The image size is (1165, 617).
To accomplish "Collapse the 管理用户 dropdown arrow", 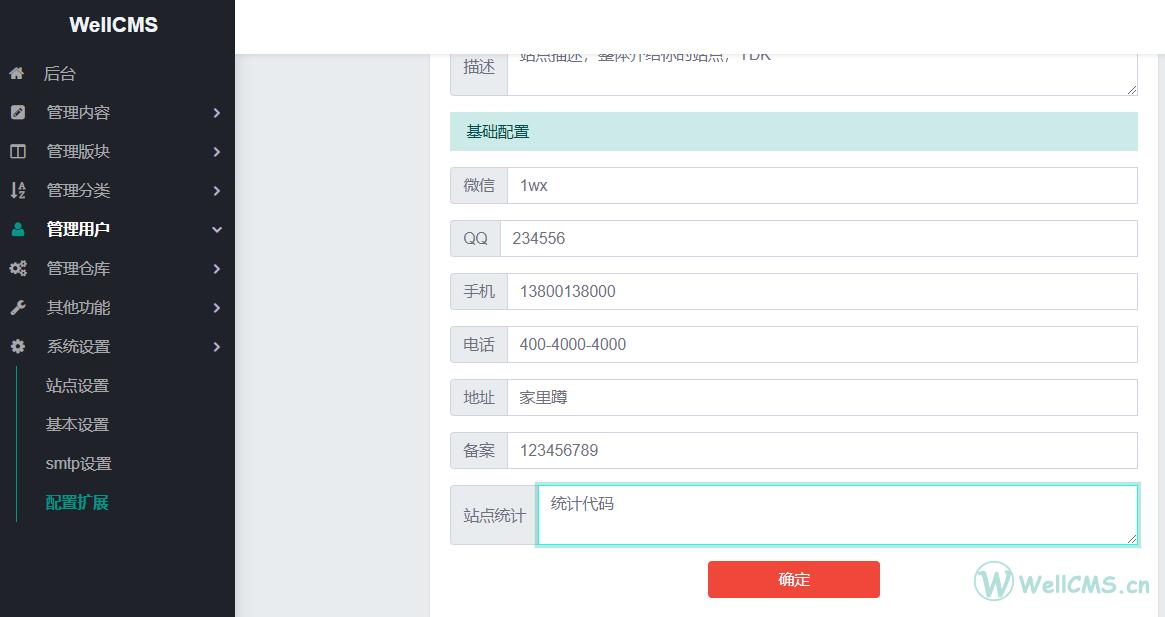I will coord(217,230).
